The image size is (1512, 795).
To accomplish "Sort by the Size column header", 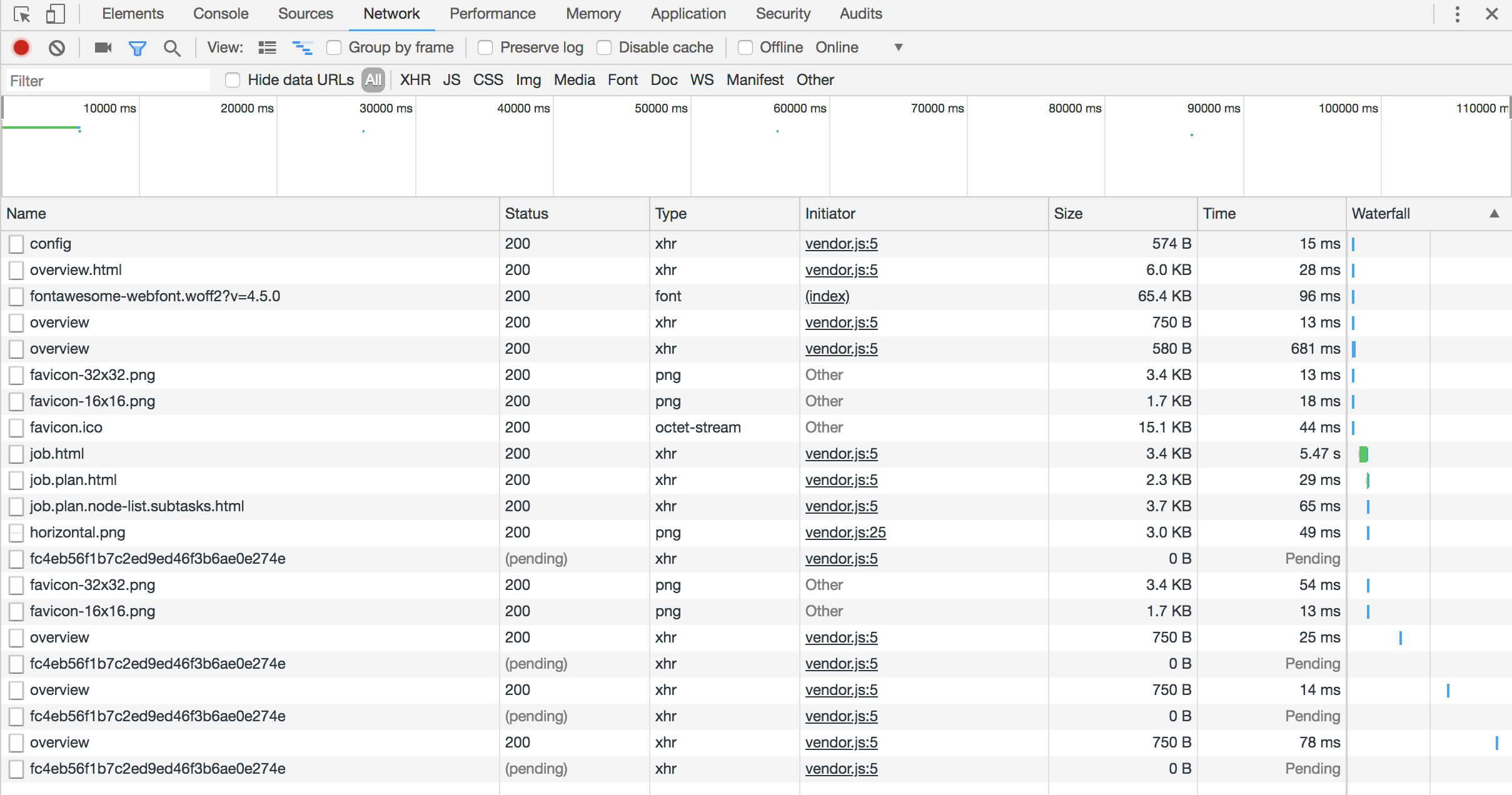I will point(1122,214).
